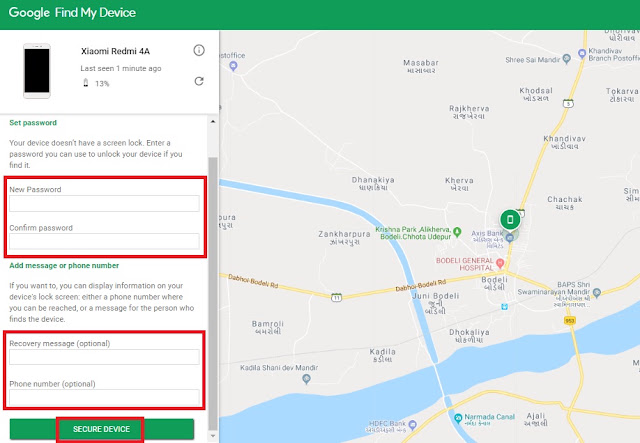This screenshot has width=640, height=443.
Task: Click the Axis Bank map marker
Action: [x=509, y=238]
